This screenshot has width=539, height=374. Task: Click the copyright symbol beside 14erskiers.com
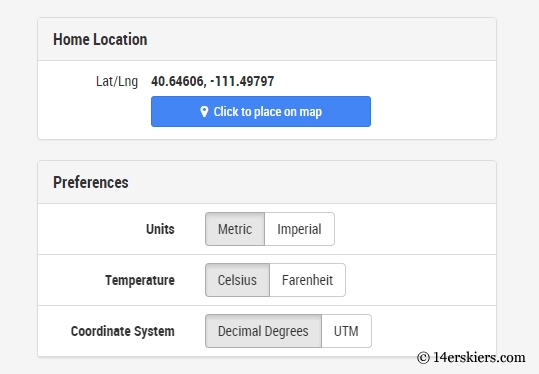(x=424, y=358)
